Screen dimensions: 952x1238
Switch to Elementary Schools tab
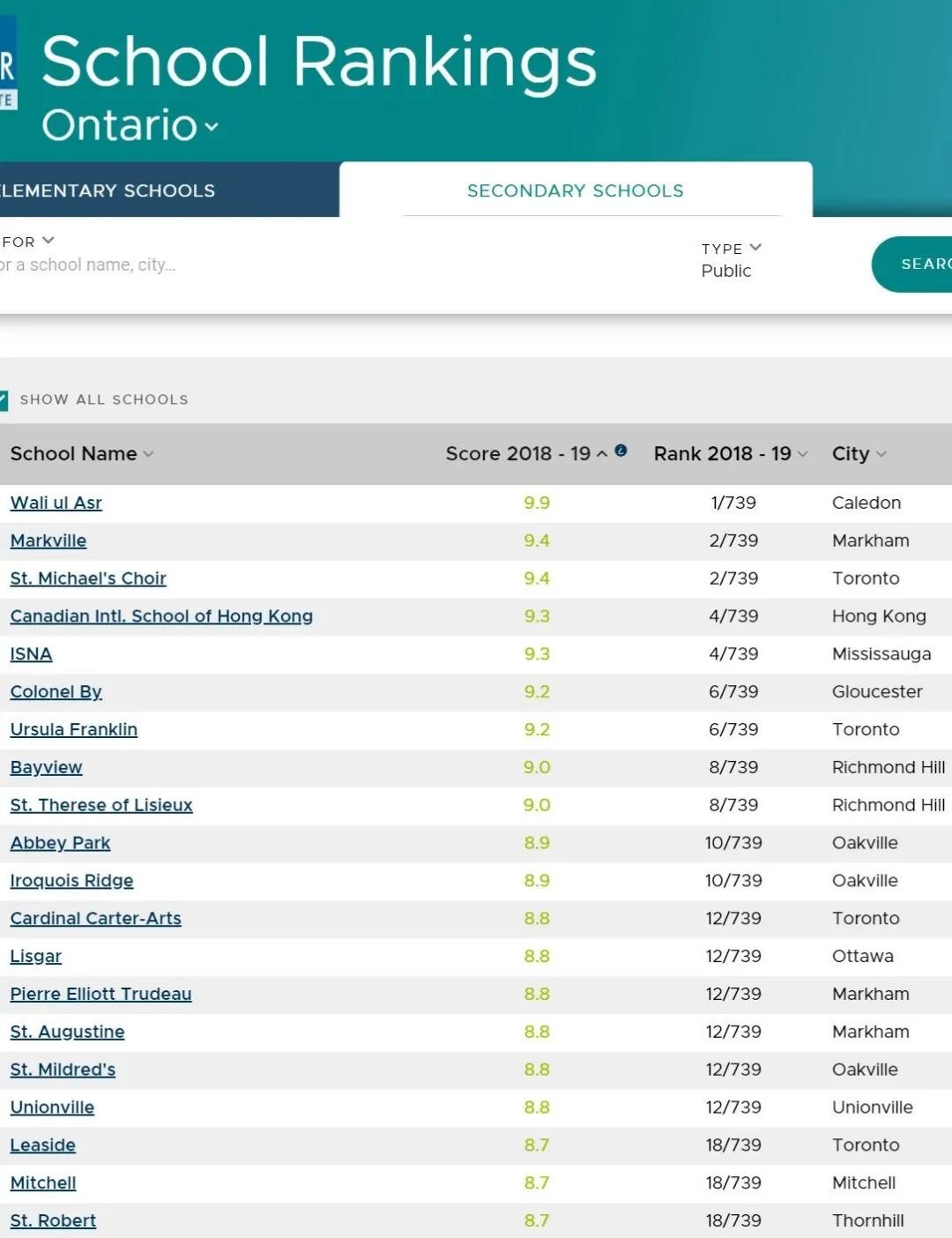(169, 190)
